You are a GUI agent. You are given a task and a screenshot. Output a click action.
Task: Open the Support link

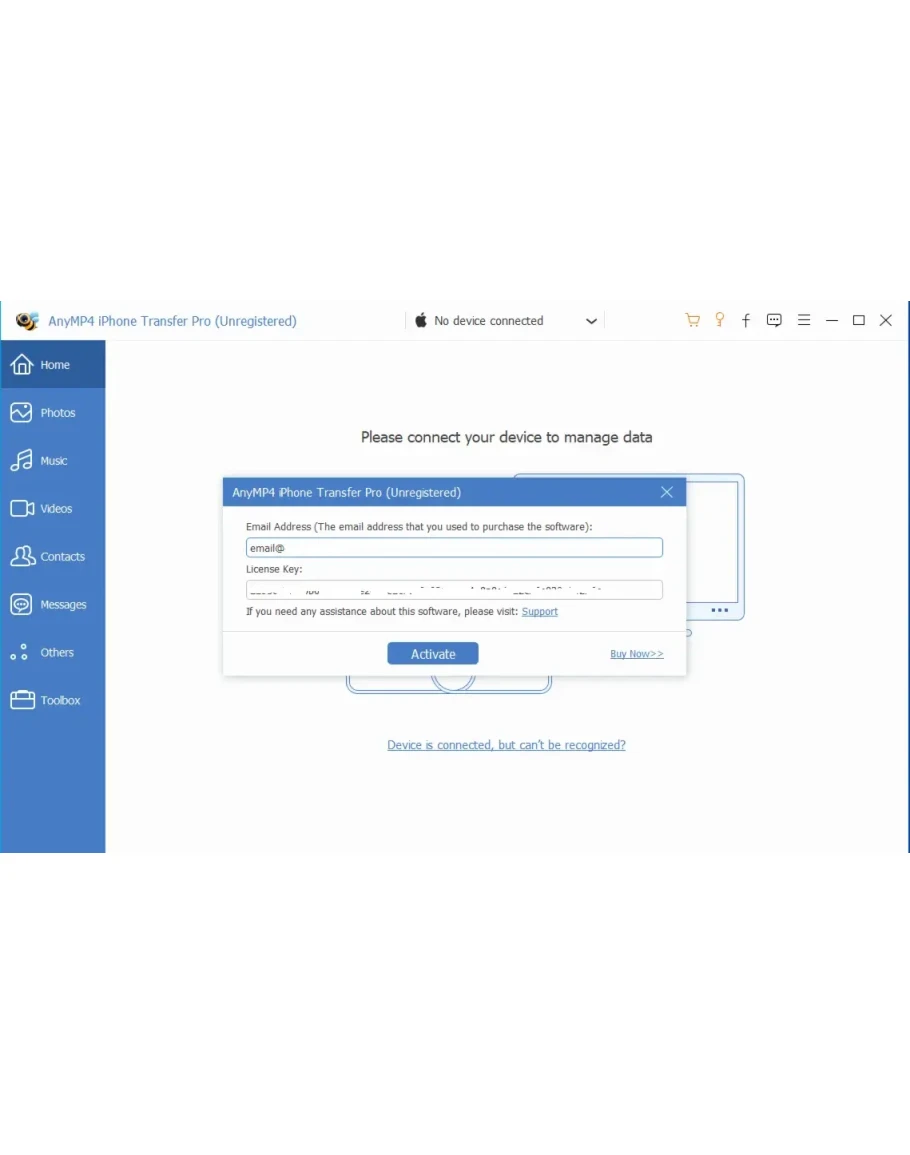pos(540,612)
